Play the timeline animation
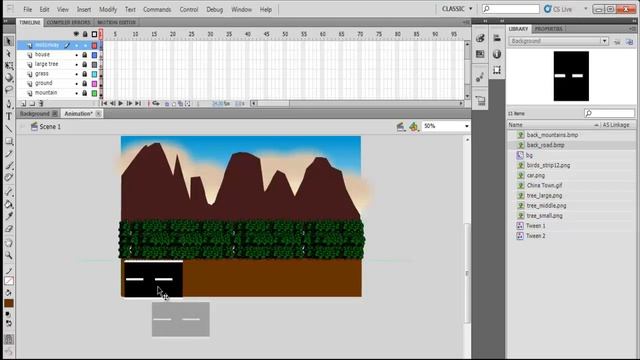 121,104
